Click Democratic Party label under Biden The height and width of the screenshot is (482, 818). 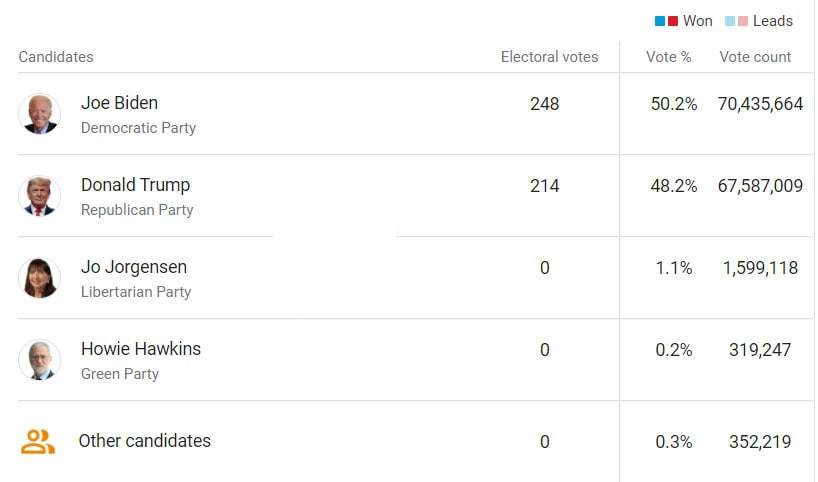click(138, 128)
